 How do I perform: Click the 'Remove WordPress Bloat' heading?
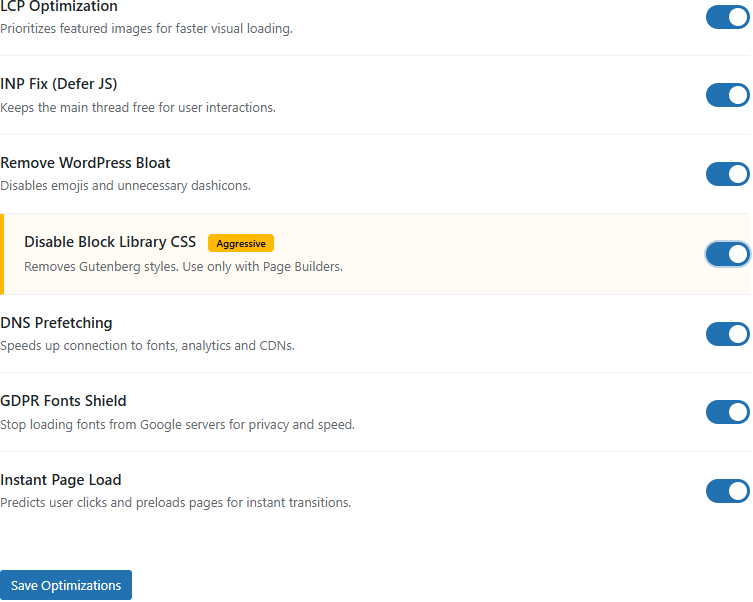click(x=85, y=163)
